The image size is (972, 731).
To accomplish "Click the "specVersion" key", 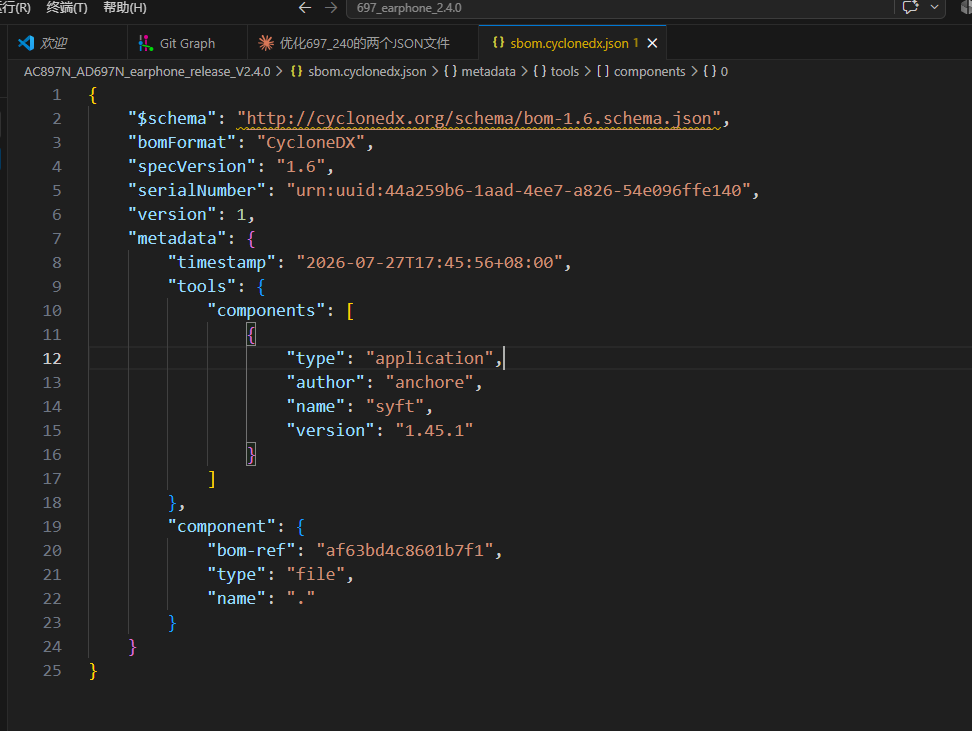I will (x=192, y=167).
